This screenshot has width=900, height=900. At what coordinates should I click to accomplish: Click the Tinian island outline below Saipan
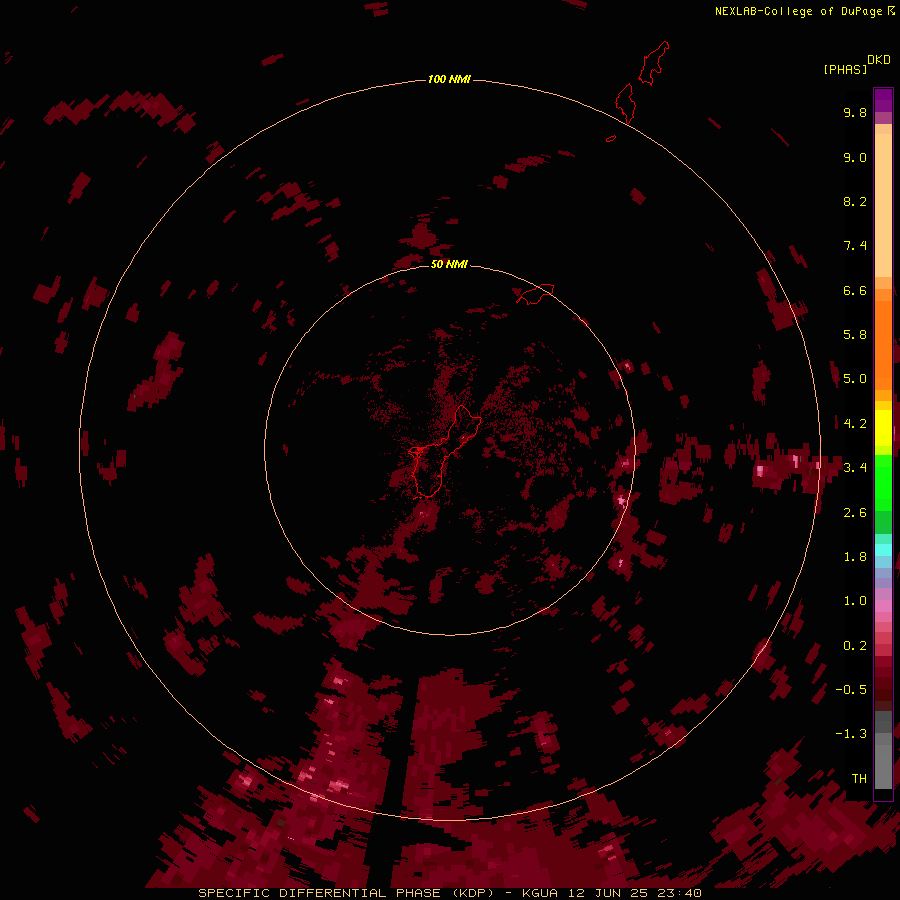pos(625,103)
